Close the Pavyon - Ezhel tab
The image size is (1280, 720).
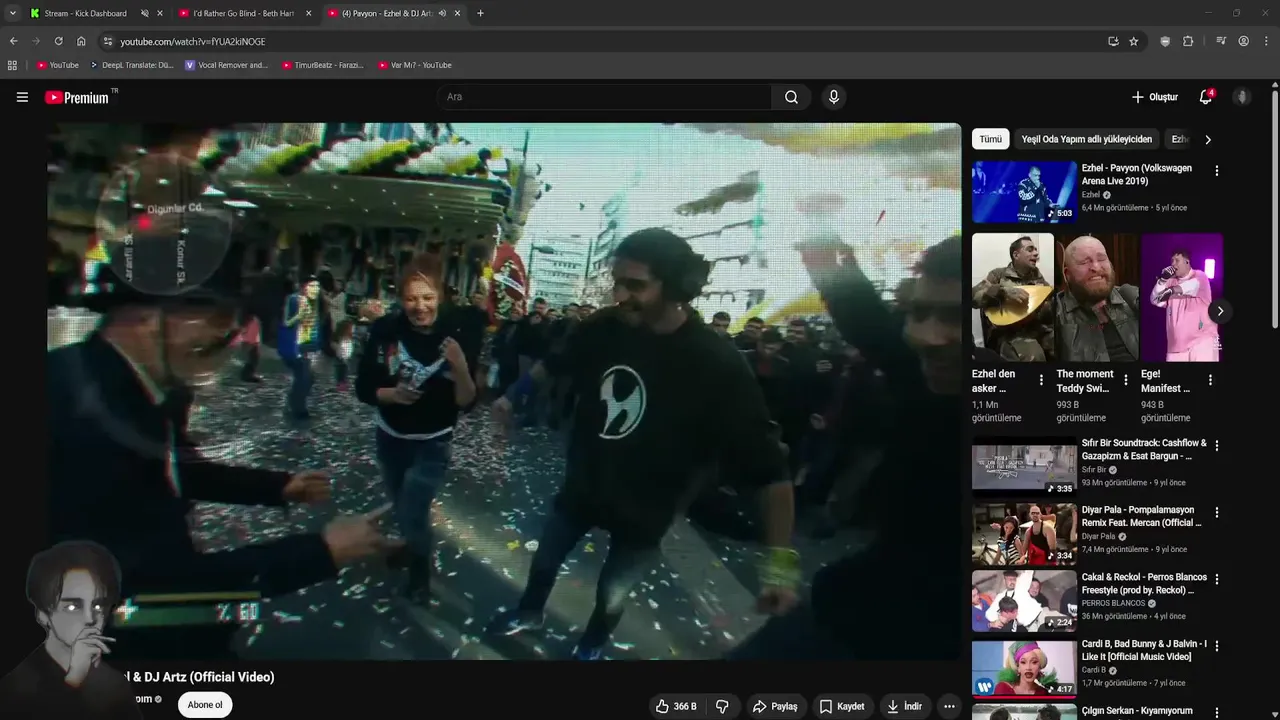458,13
